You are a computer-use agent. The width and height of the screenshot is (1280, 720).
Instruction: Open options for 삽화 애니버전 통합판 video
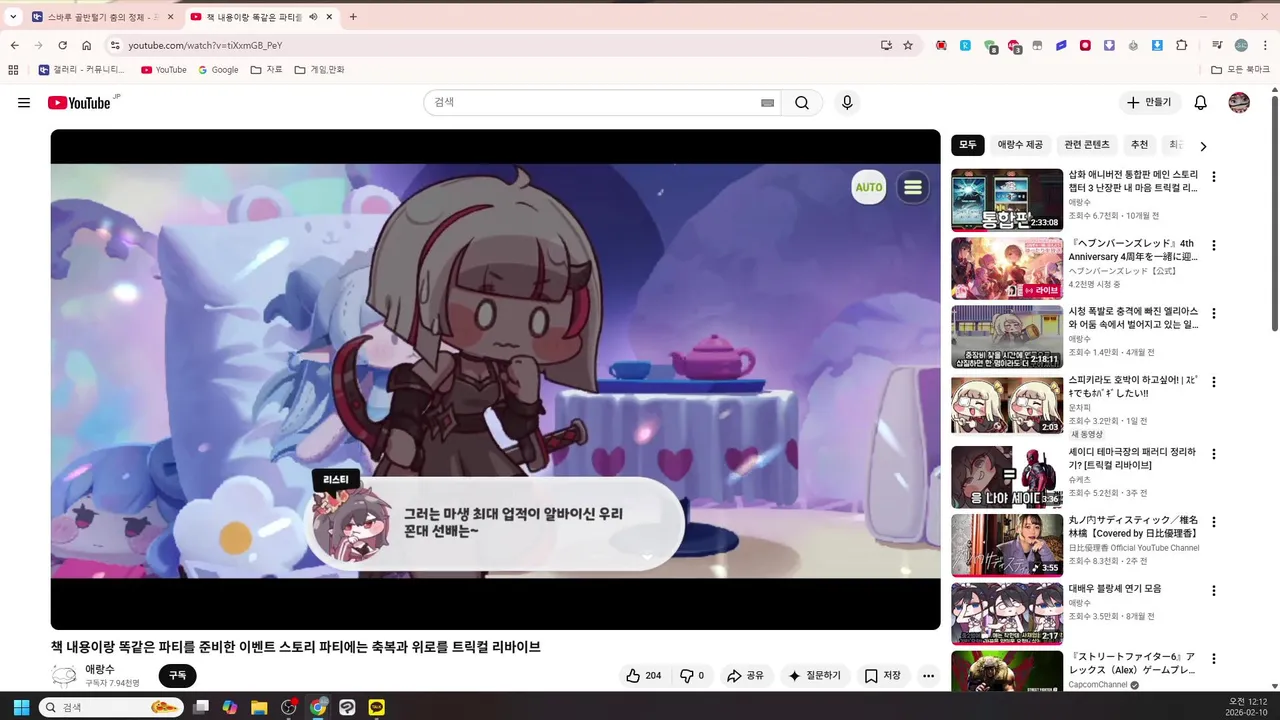coord(1214,177)
